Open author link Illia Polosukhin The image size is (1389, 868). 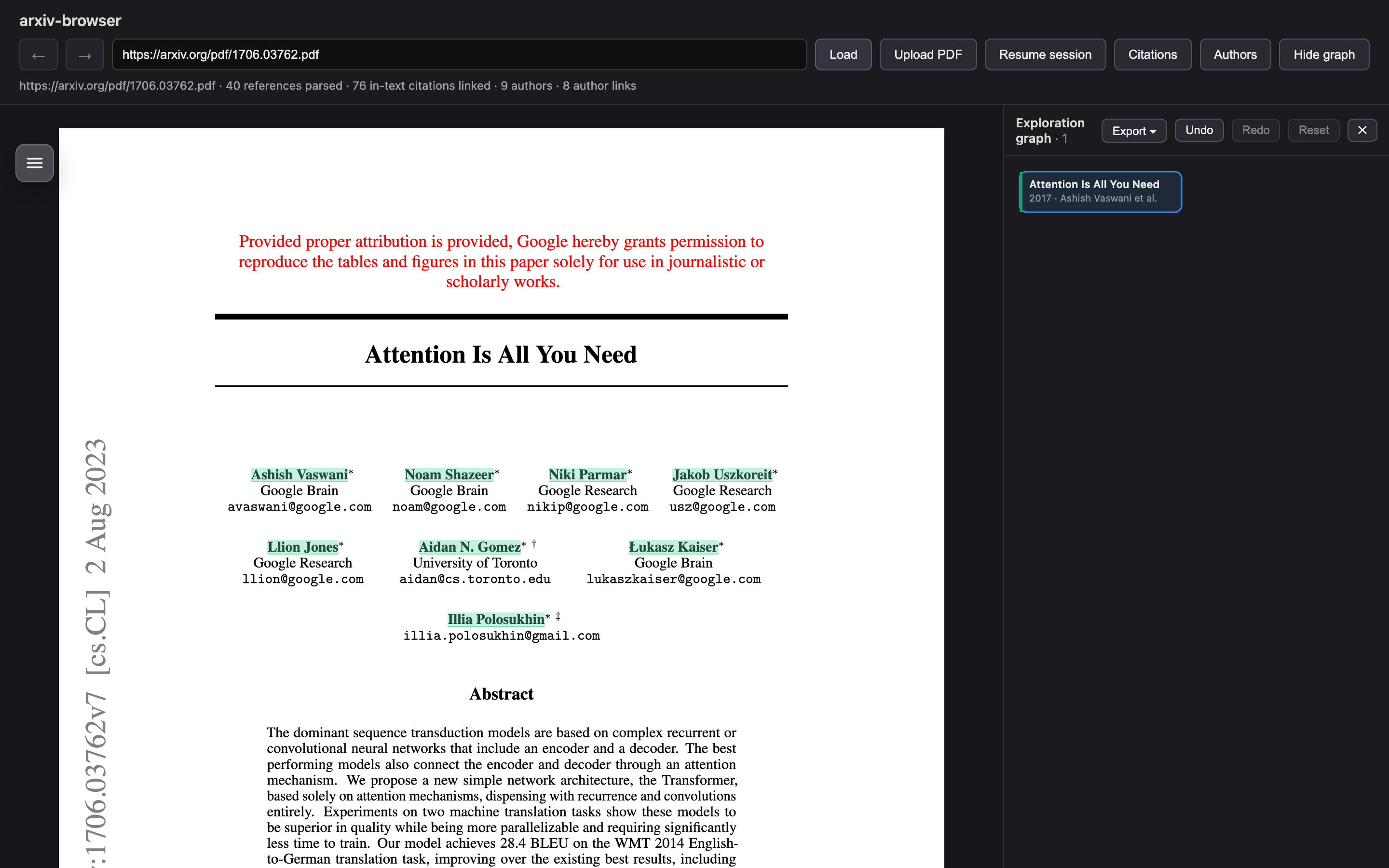[496, 620]
